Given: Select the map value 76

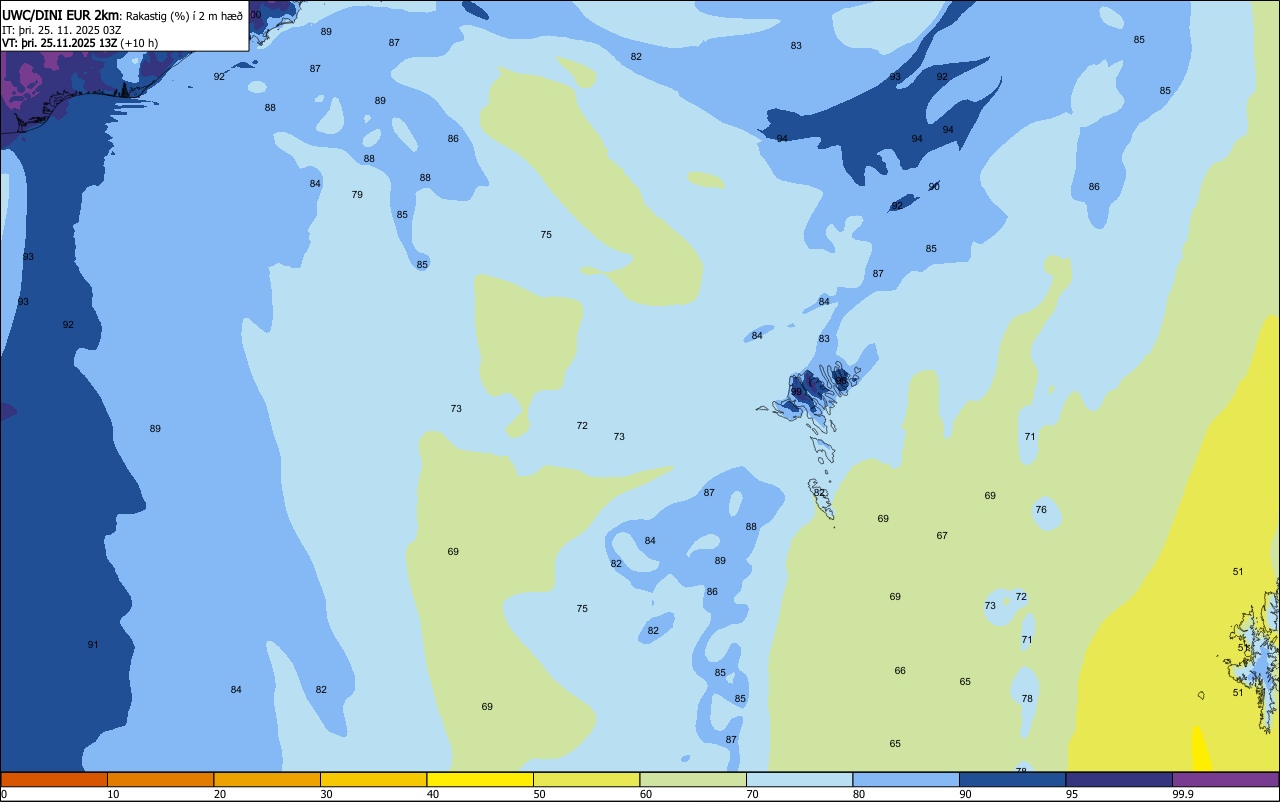Looking at the screenshot, I should (x=1041, y=509).
